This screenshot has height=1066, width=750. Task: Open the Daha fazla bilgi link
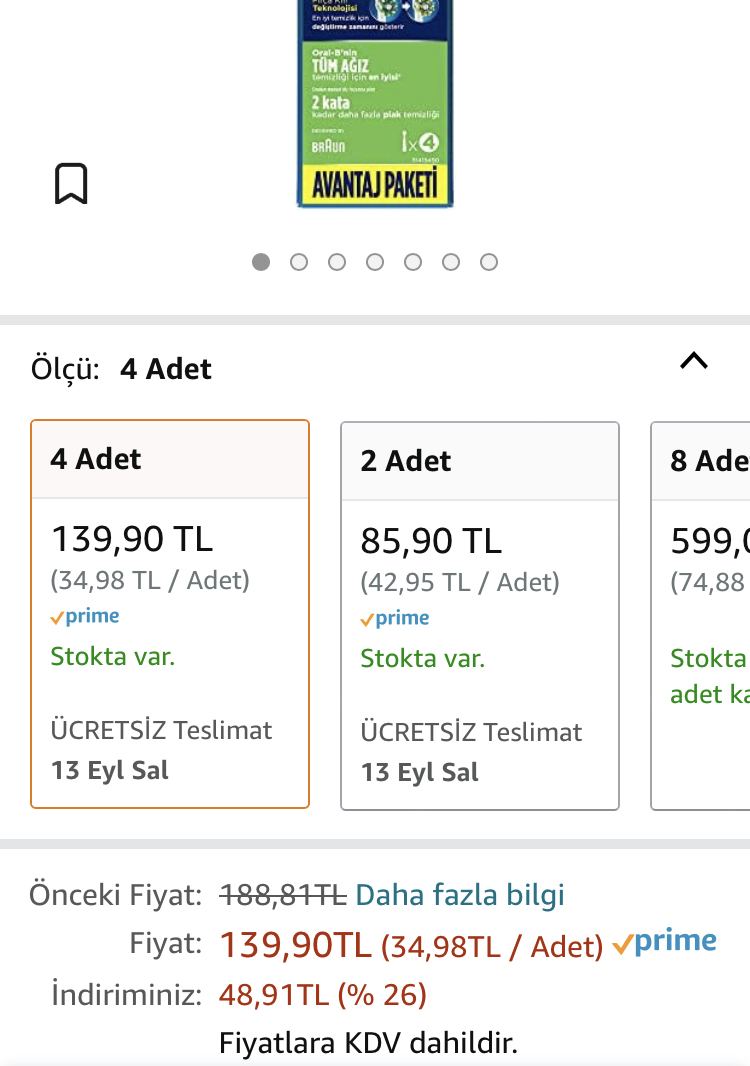pos(460,894)
